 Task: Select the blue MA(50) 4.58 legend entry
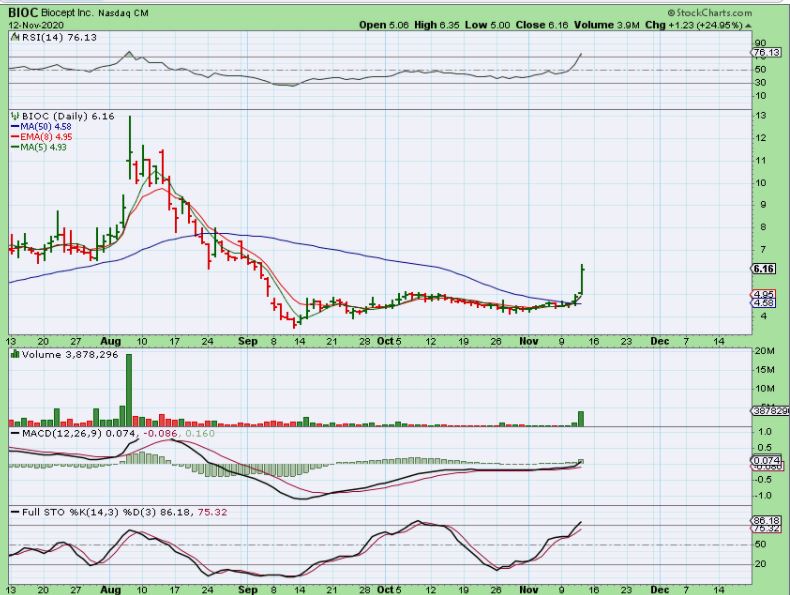41,126
